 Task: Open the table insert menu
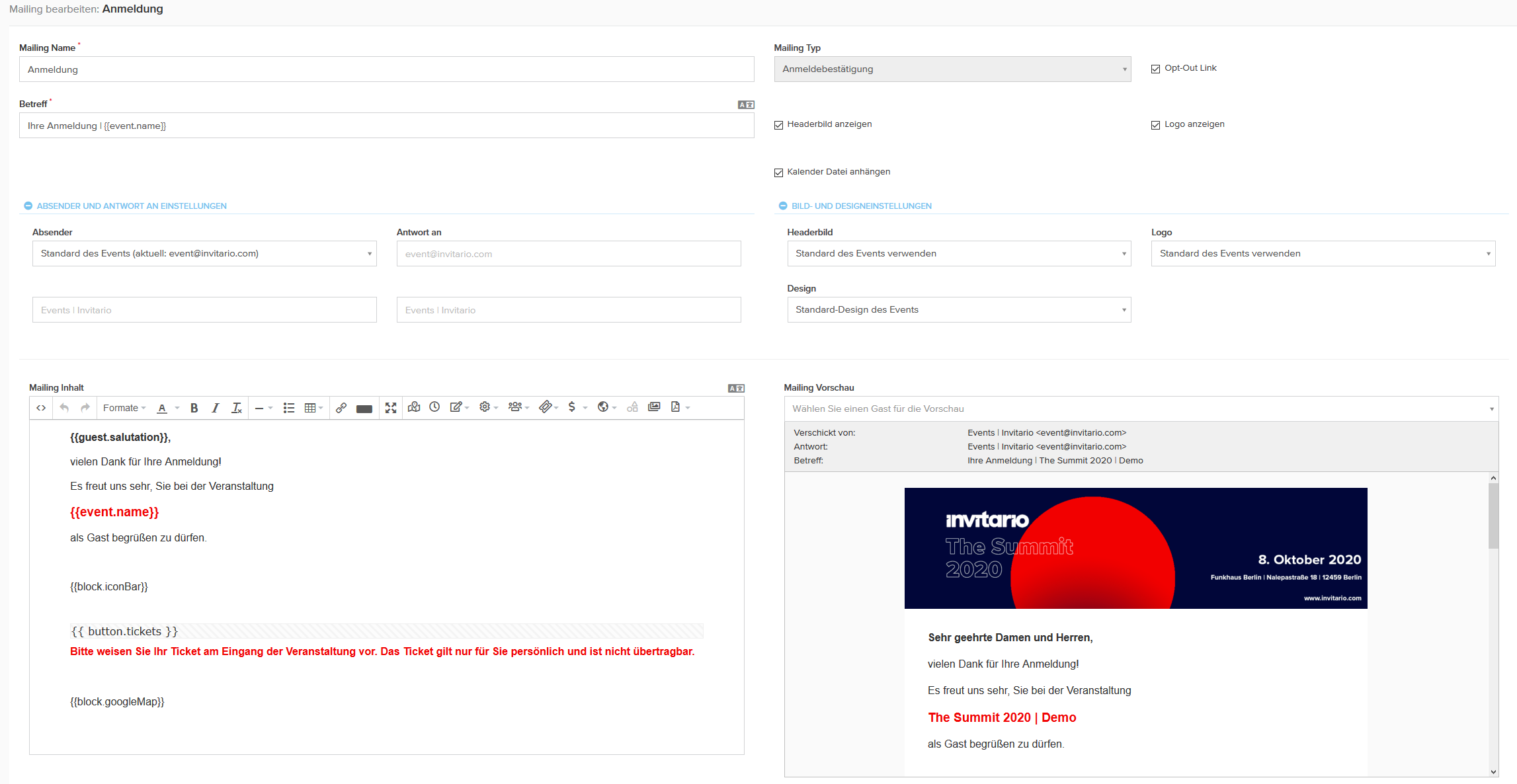[313, 408]
